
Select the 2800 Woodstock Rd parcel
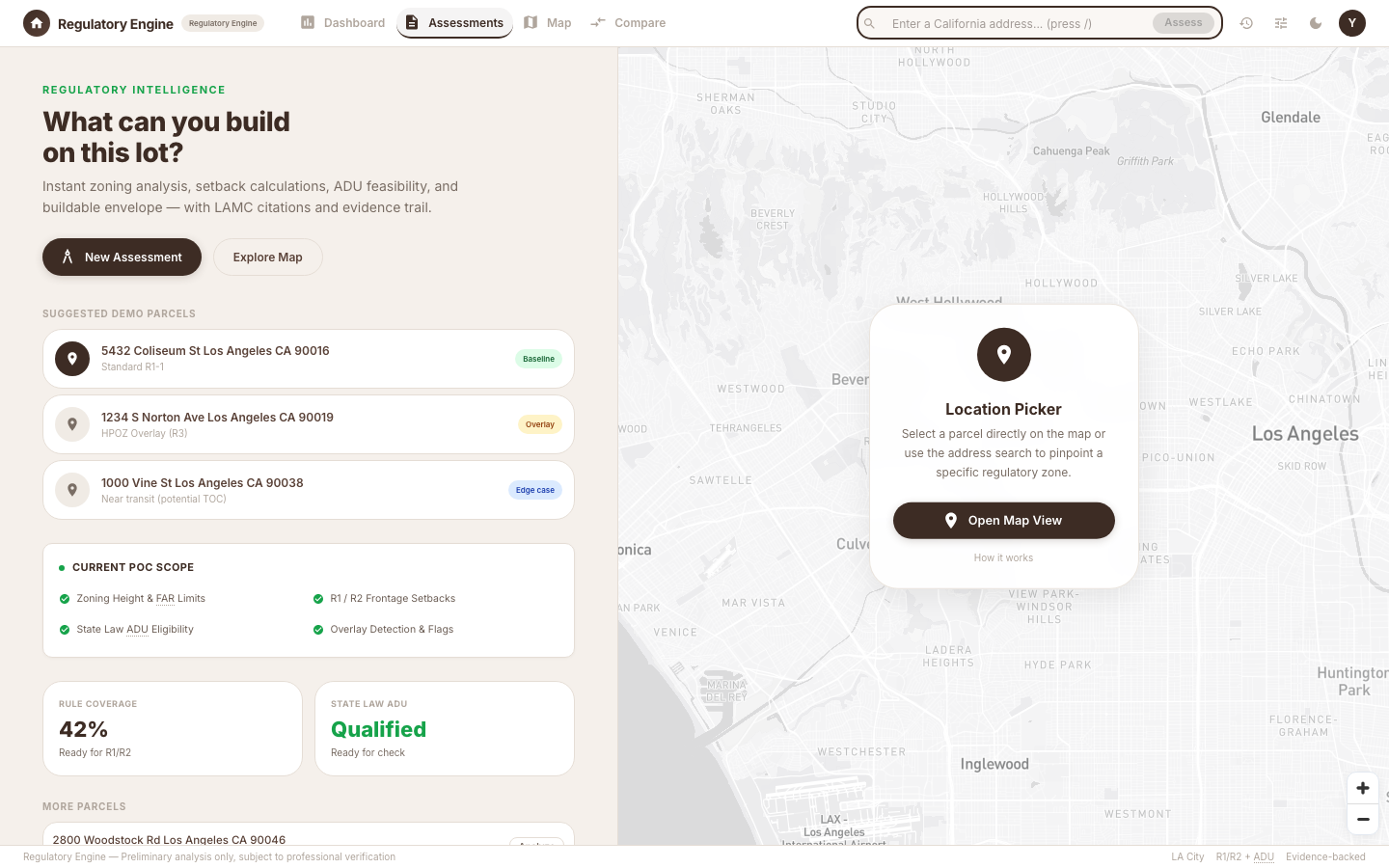point(309,835)
